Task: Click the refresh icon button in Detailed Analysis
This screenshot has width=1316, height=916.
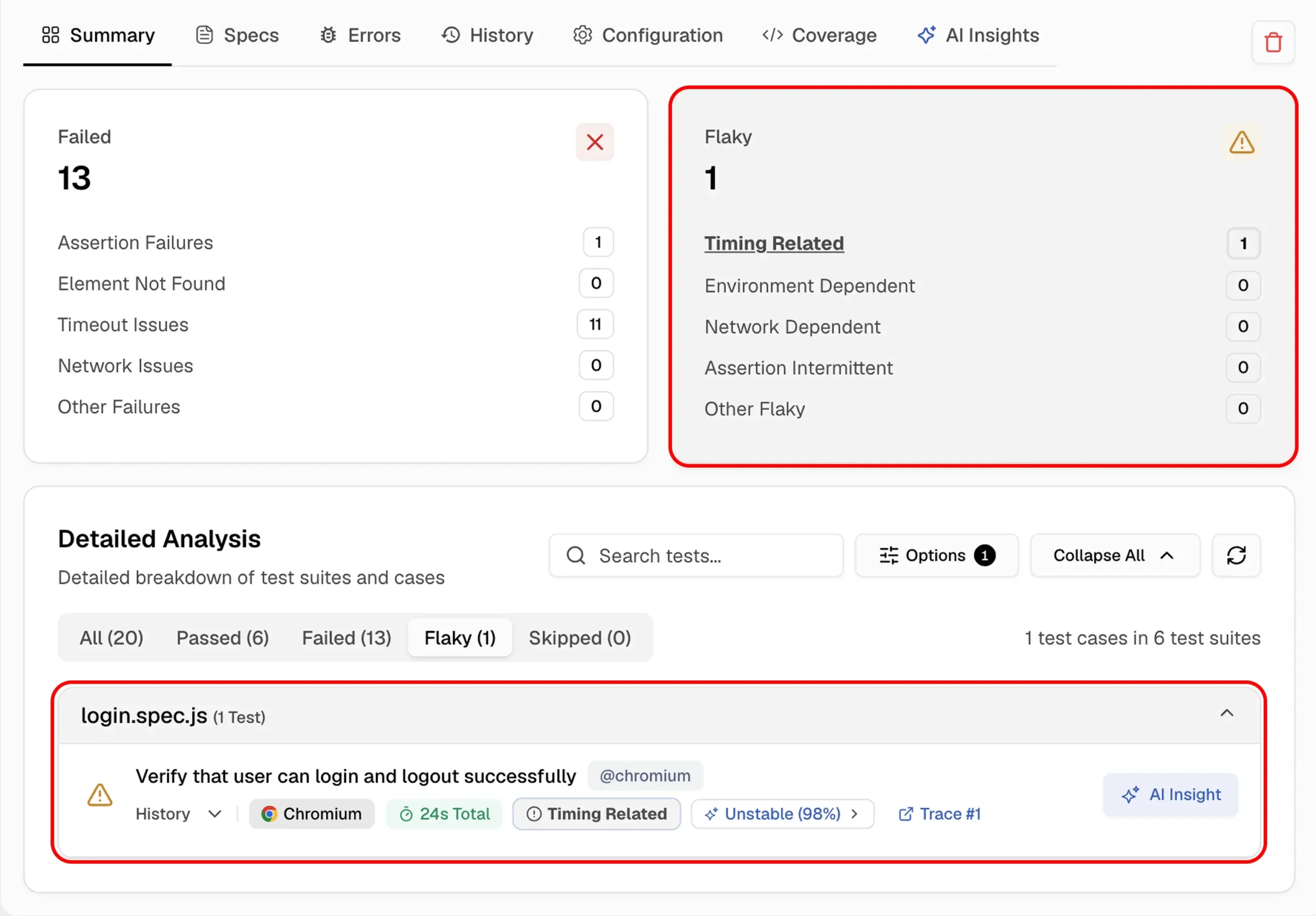Action: tap(1236, 555)
